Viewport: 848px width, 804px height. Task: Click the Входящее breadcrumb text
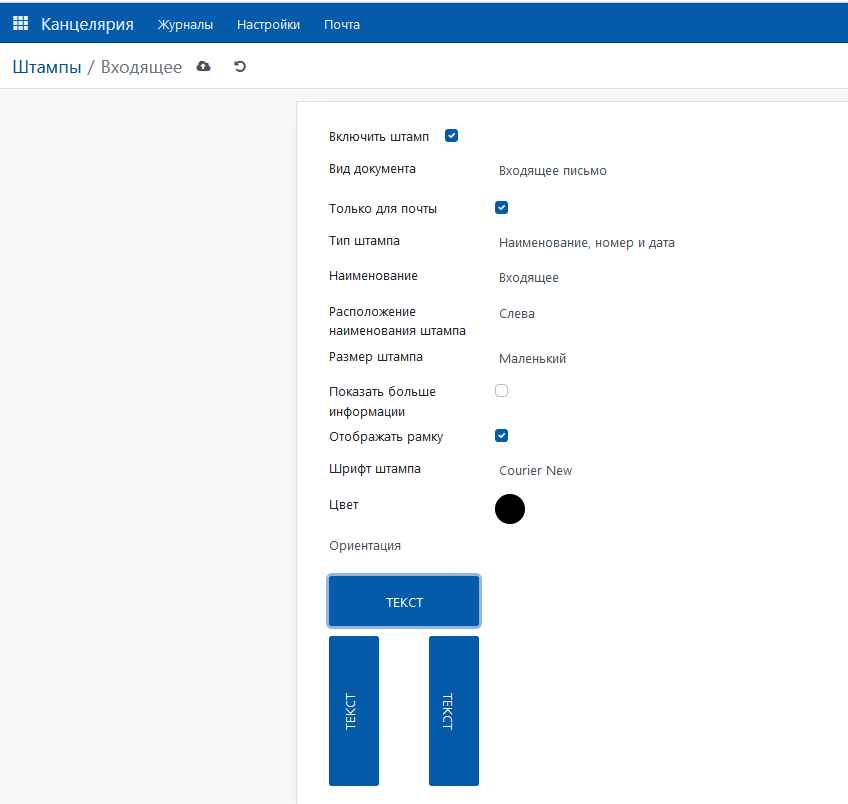pyautogui.click(x=141, y=67)
